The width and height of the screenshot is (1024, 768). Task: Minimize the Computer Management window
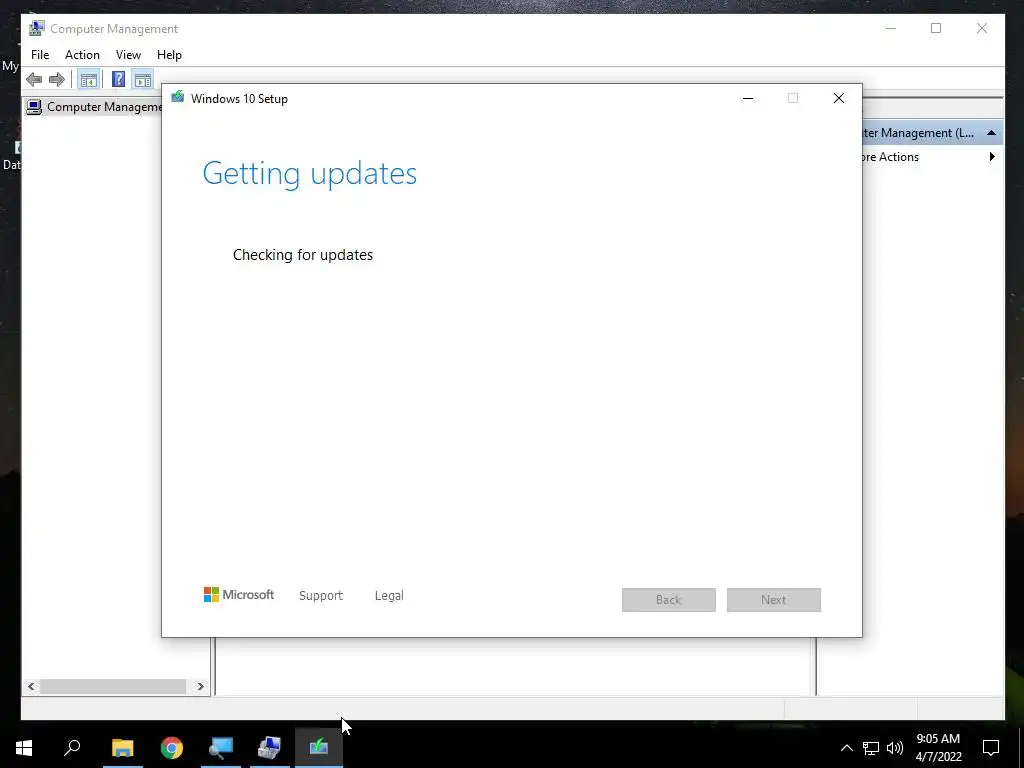click(891, 28)
